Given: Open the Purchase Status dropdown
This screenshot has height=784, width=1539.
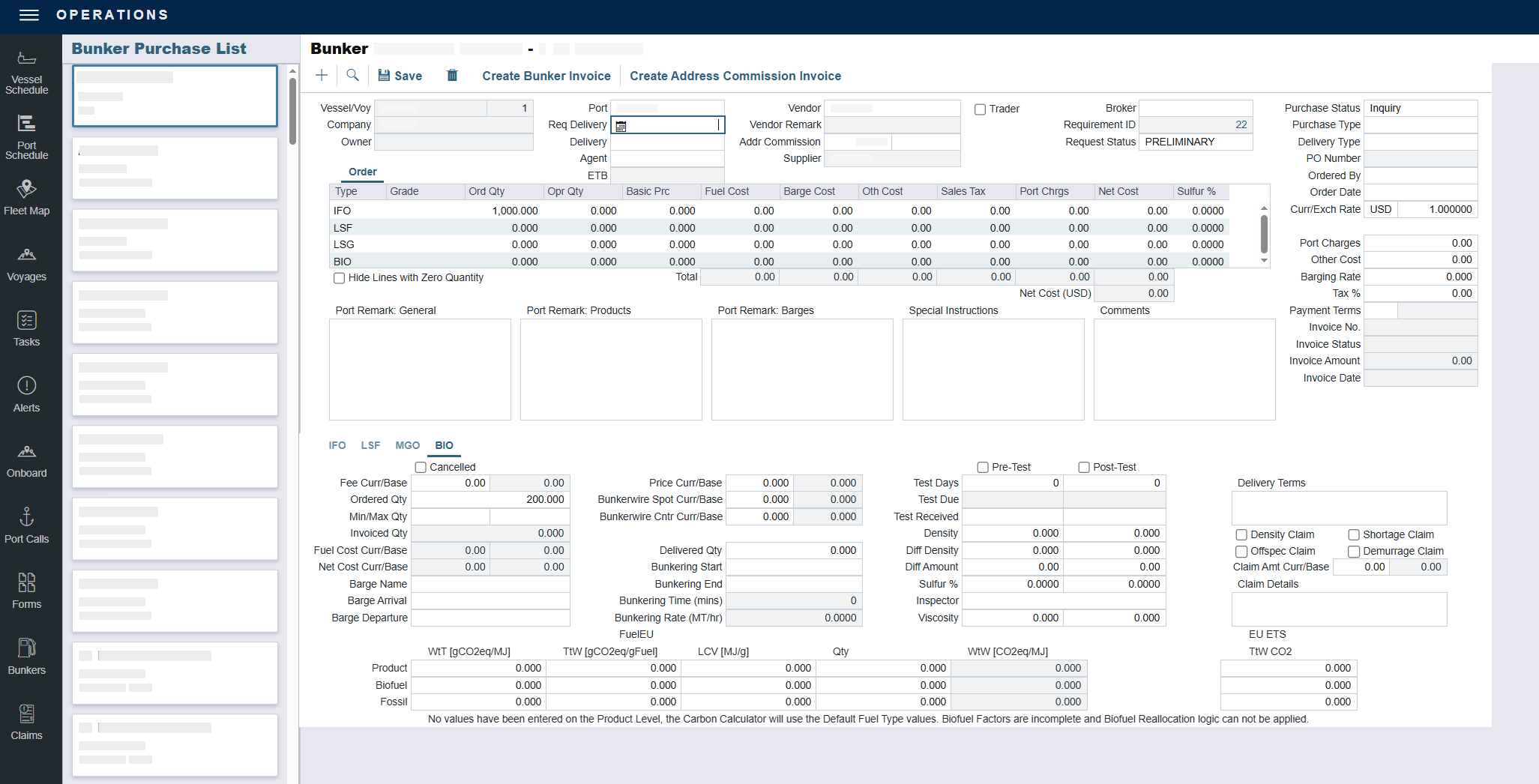Looking at the screenshot, I should [x=1420, y=109].
